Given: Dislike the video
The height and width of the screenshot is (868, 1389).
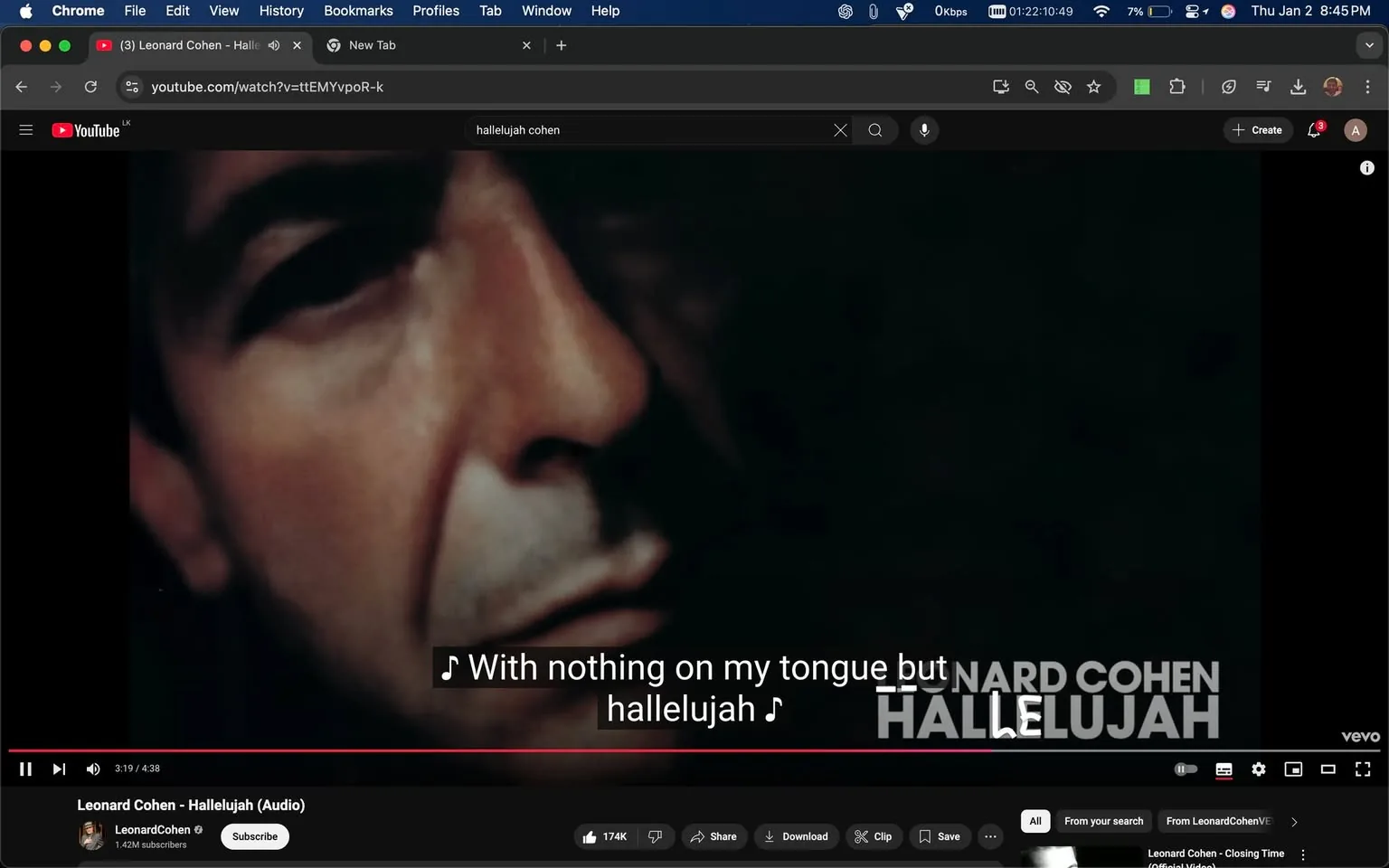Looking at the screenshot, I should (656, 836).
